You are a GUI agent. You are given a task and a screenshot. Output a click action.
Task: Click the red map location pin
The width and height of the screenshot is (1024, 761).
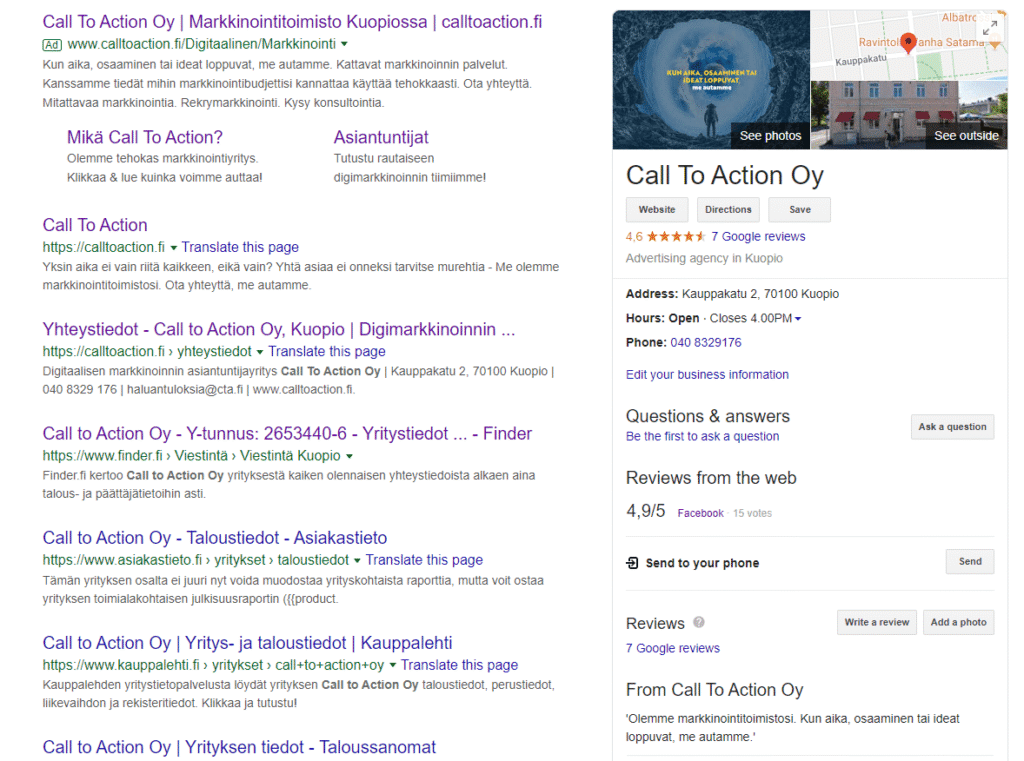[x=908, y=42]
